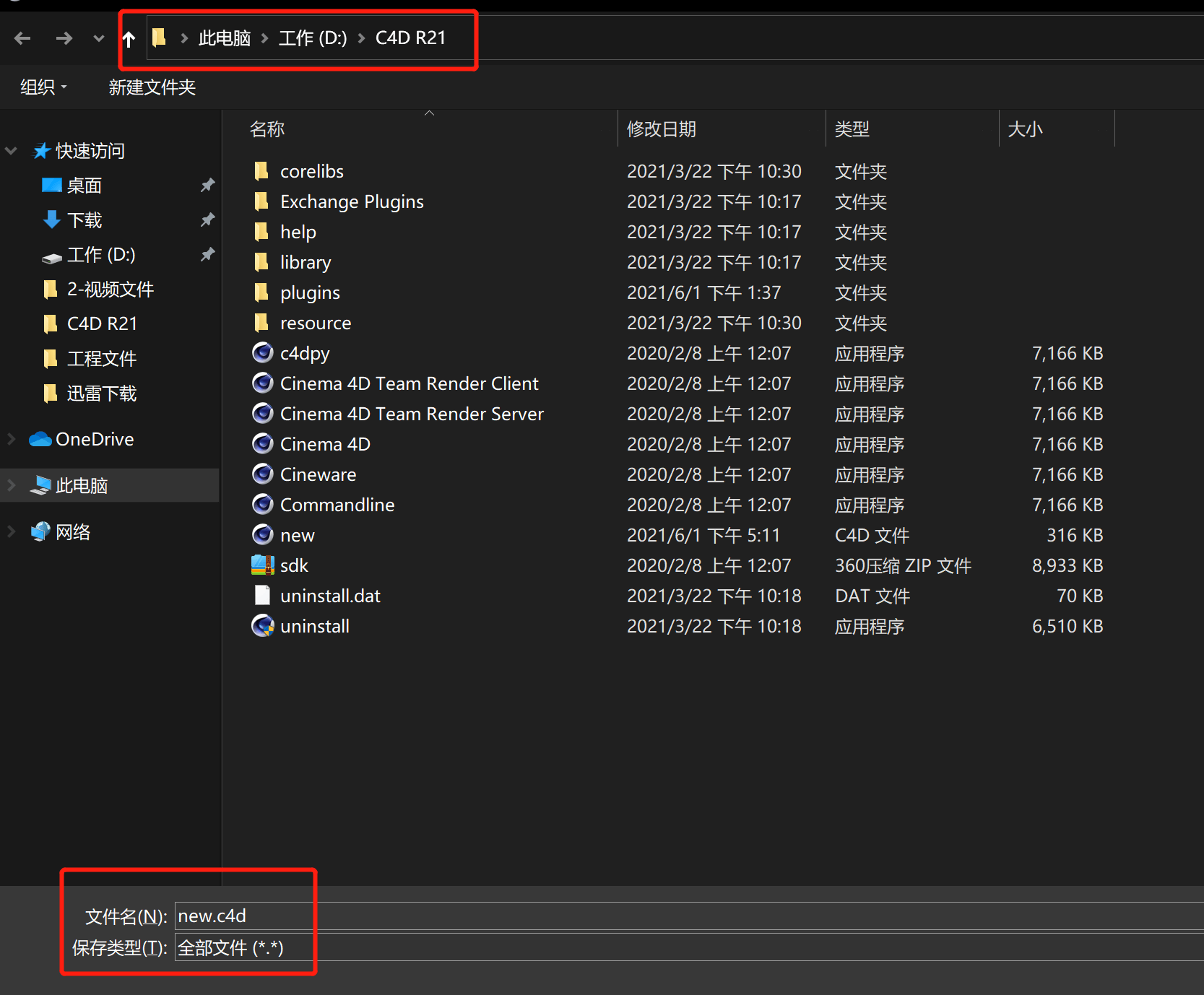Select the Exchange Plugins folder icon
The height and width of the screenshot is (995, 1204).
pos(262,201)
